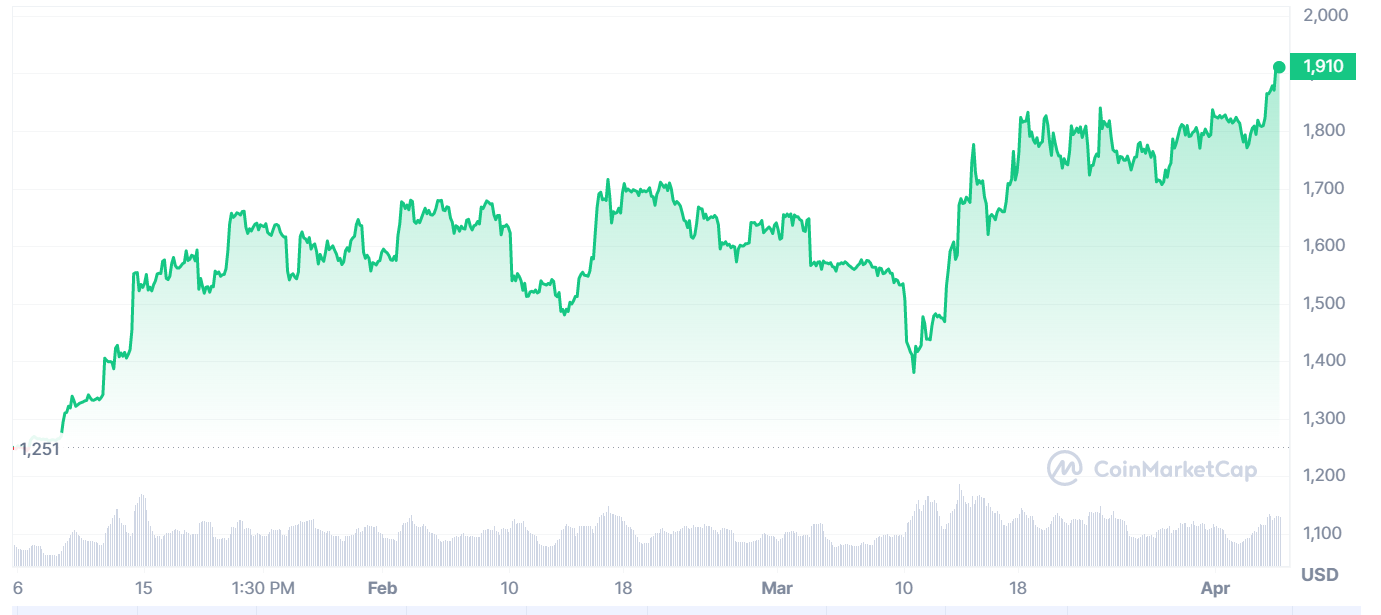Click the 15 date label on the axis

tap(143, 588)
